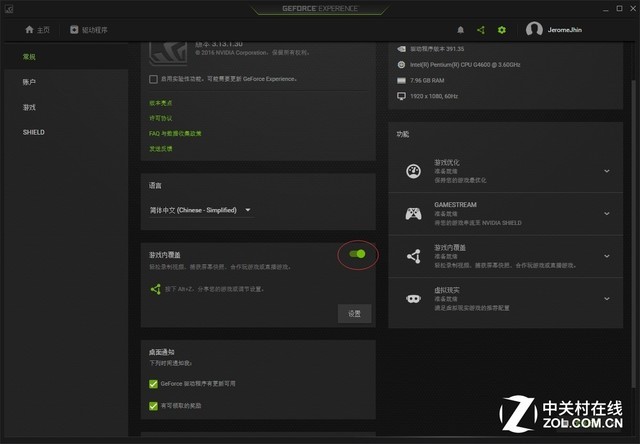Open the notifications bell icon
This screenshot has width=640, height=444.
(460, 30)
